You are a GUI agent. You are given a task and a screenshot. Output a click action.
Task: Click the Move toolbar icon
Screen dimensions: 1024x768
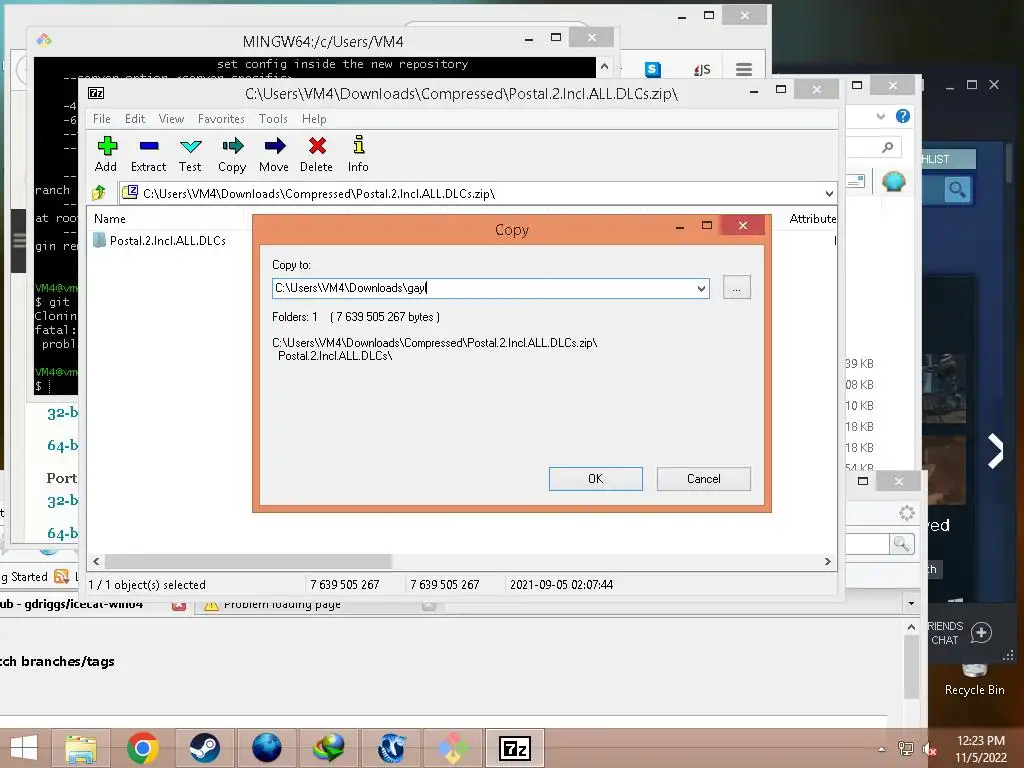click(x=274, y=154)
